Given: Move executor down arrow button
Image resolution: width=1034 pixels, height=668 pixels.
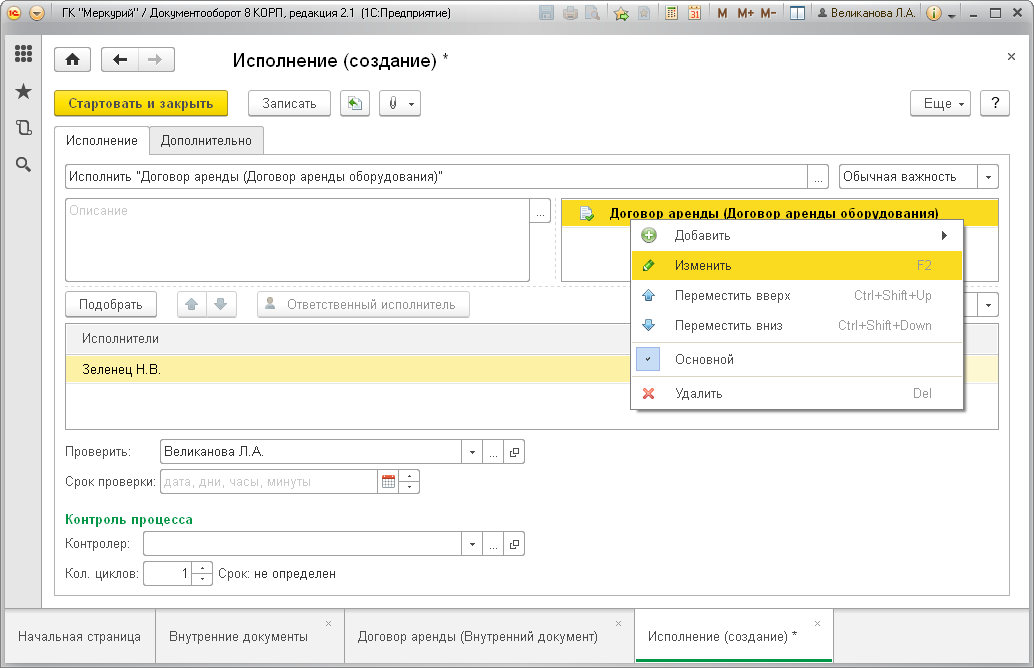Looking at the screenshot, I should coord(222,304).
